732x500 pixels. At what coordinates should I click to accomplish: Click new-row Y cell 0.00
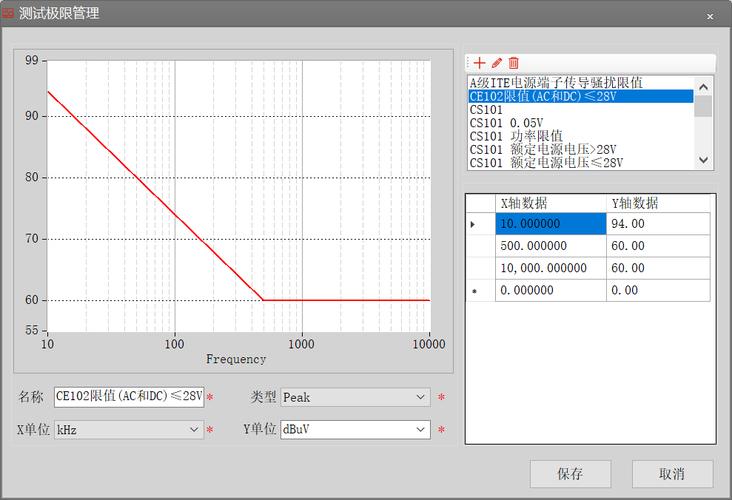click(x=658, y=290)
